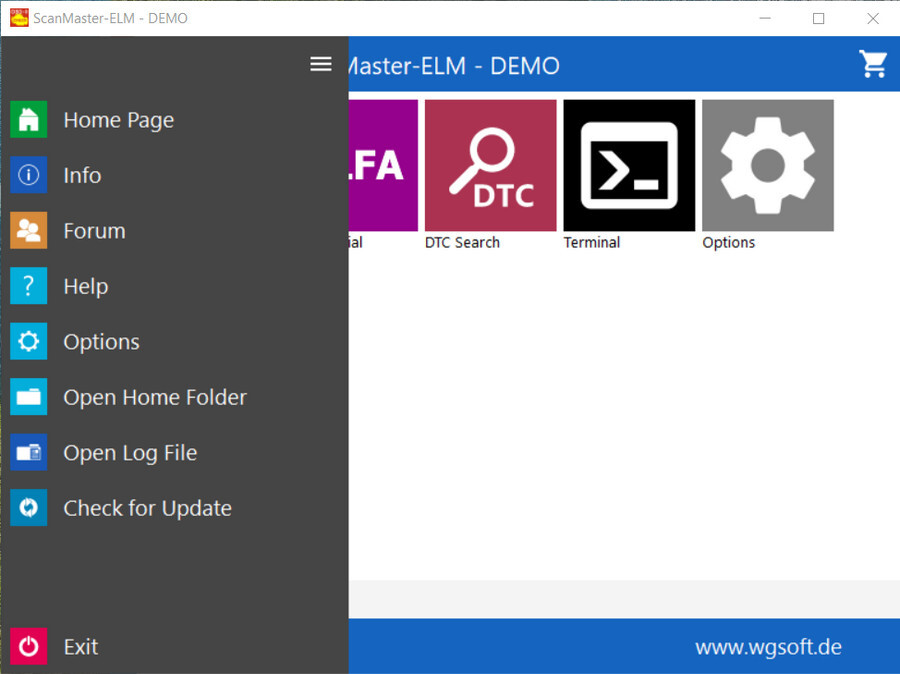
Task: Collapse the sidebar with the hamburger icon
Action: [x=321, y=64]
